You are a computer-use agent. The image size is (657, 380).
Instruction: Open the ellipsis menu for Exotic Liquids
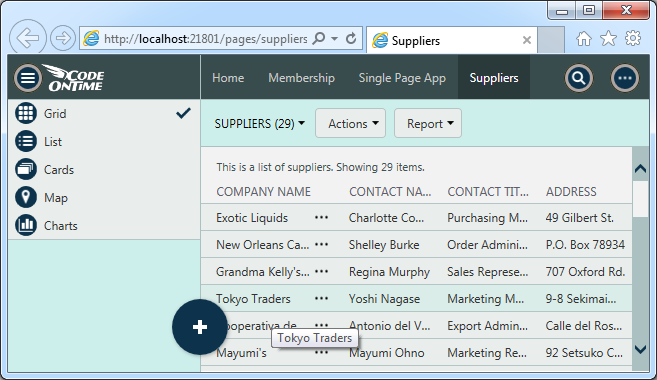click(x=321, y=218)
